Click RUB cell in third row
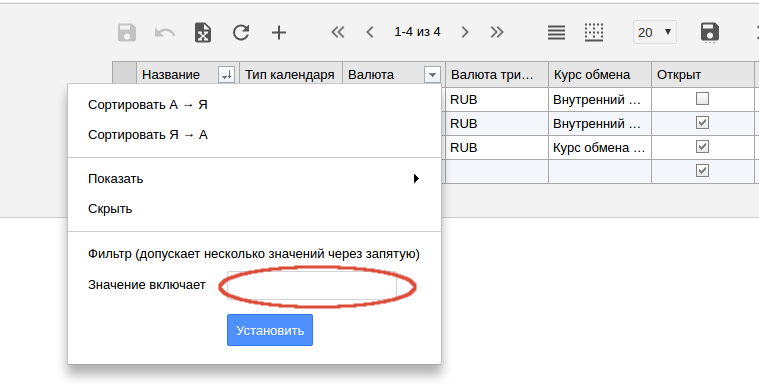 coord(497,147)
